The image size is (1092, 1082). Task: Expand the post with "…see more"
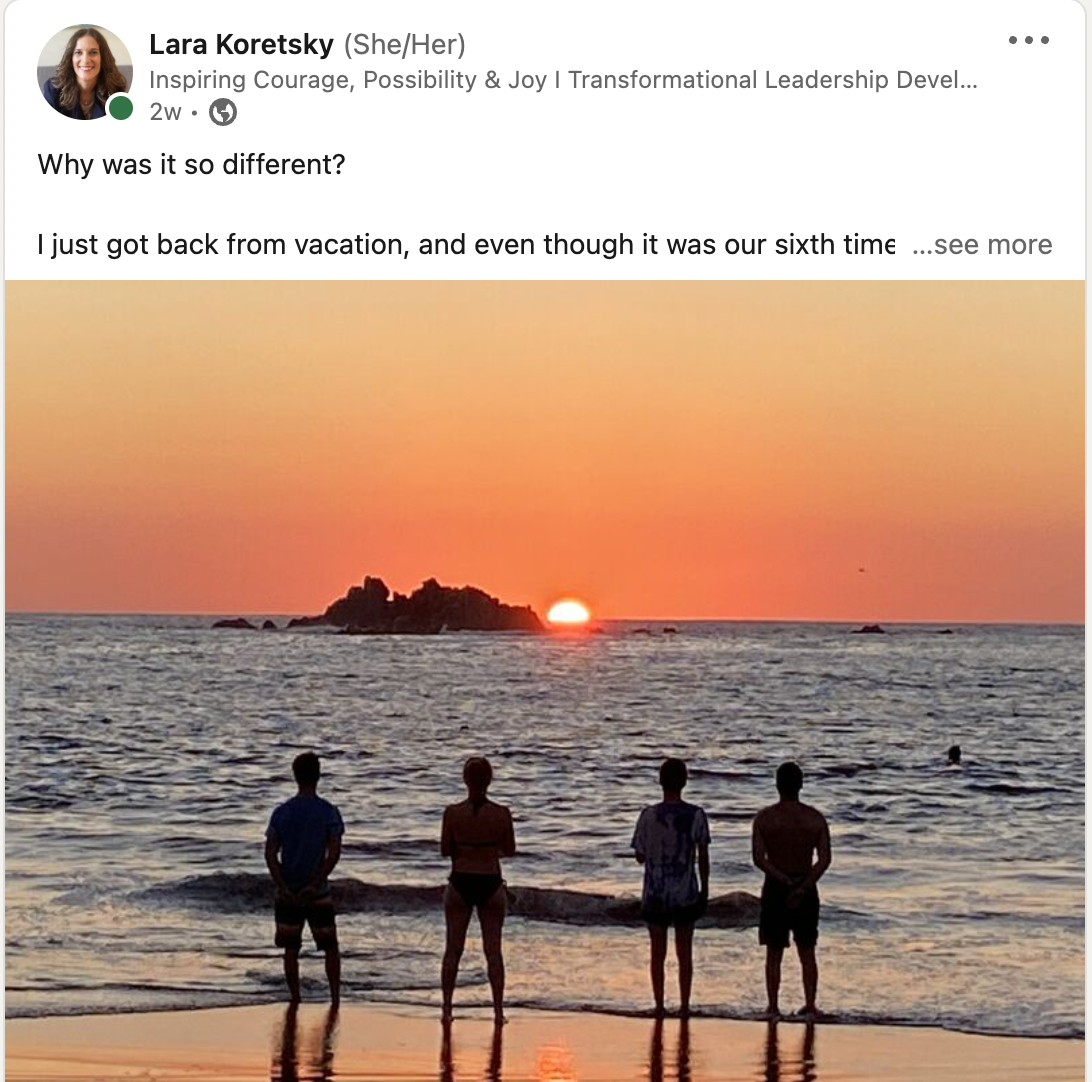pos(982,244)
